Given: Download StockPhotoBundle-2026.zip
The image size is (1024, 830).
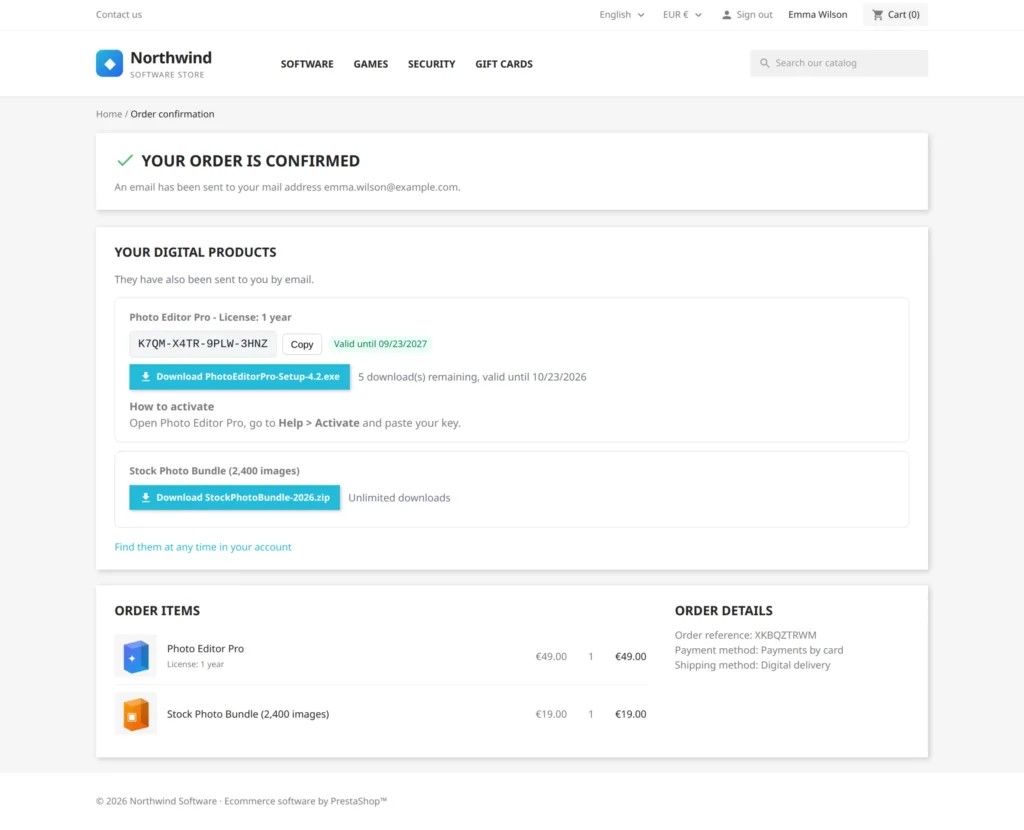Looking at the screenshot, I should coord(234,498).
